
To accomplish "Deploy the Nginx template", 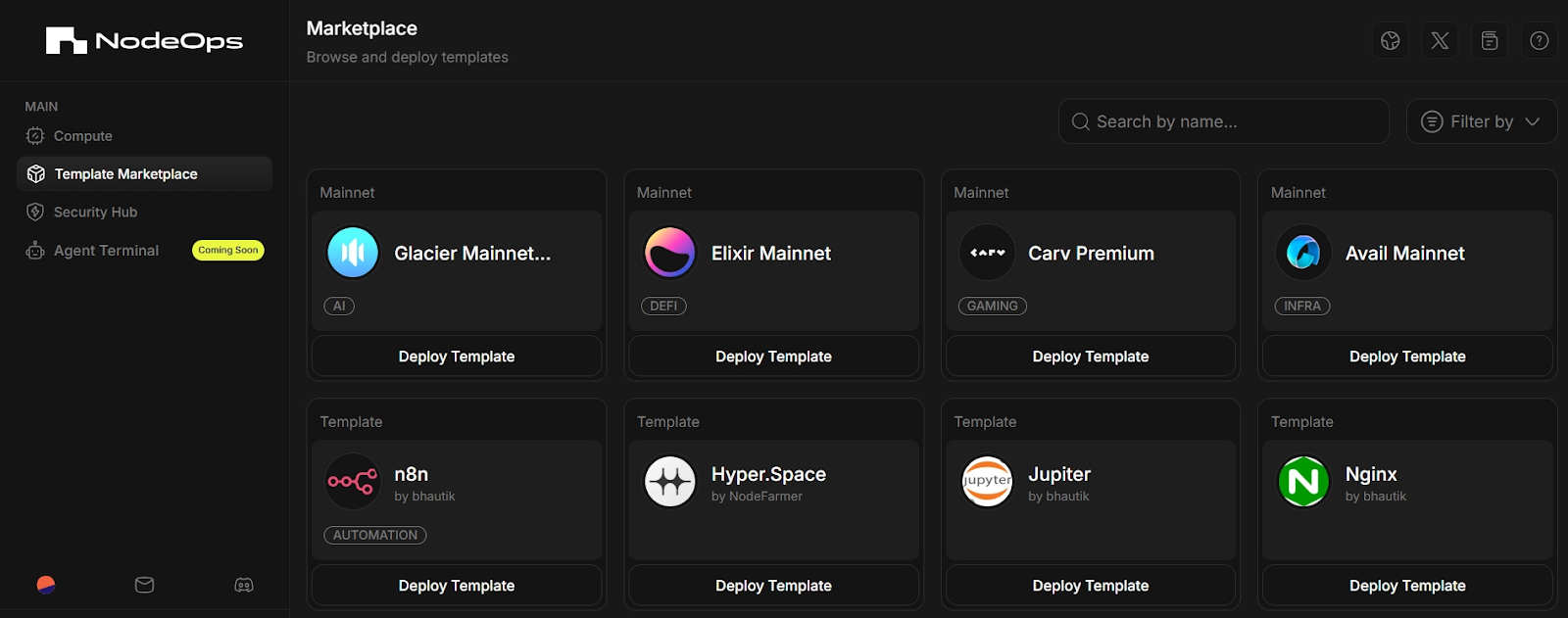I will click(x=1407, y=586).
